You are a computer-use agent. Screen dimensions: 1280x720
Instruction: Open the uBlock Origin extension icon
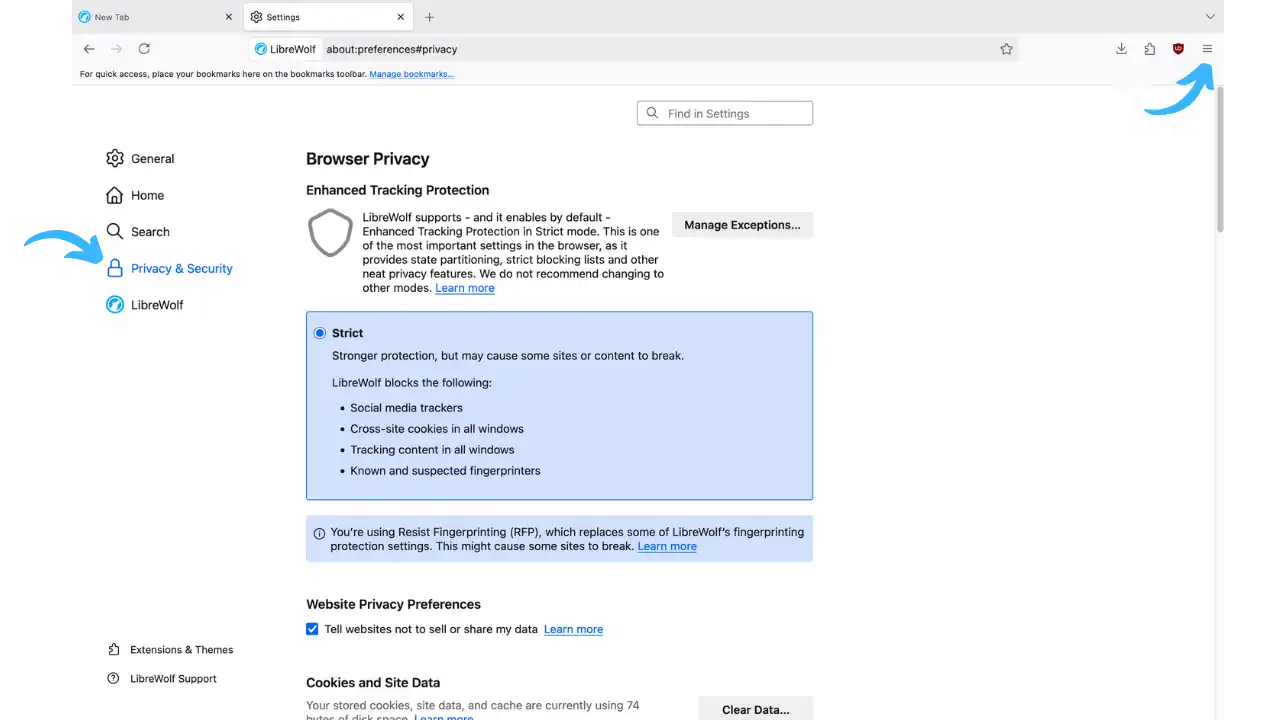[1178, 49]
